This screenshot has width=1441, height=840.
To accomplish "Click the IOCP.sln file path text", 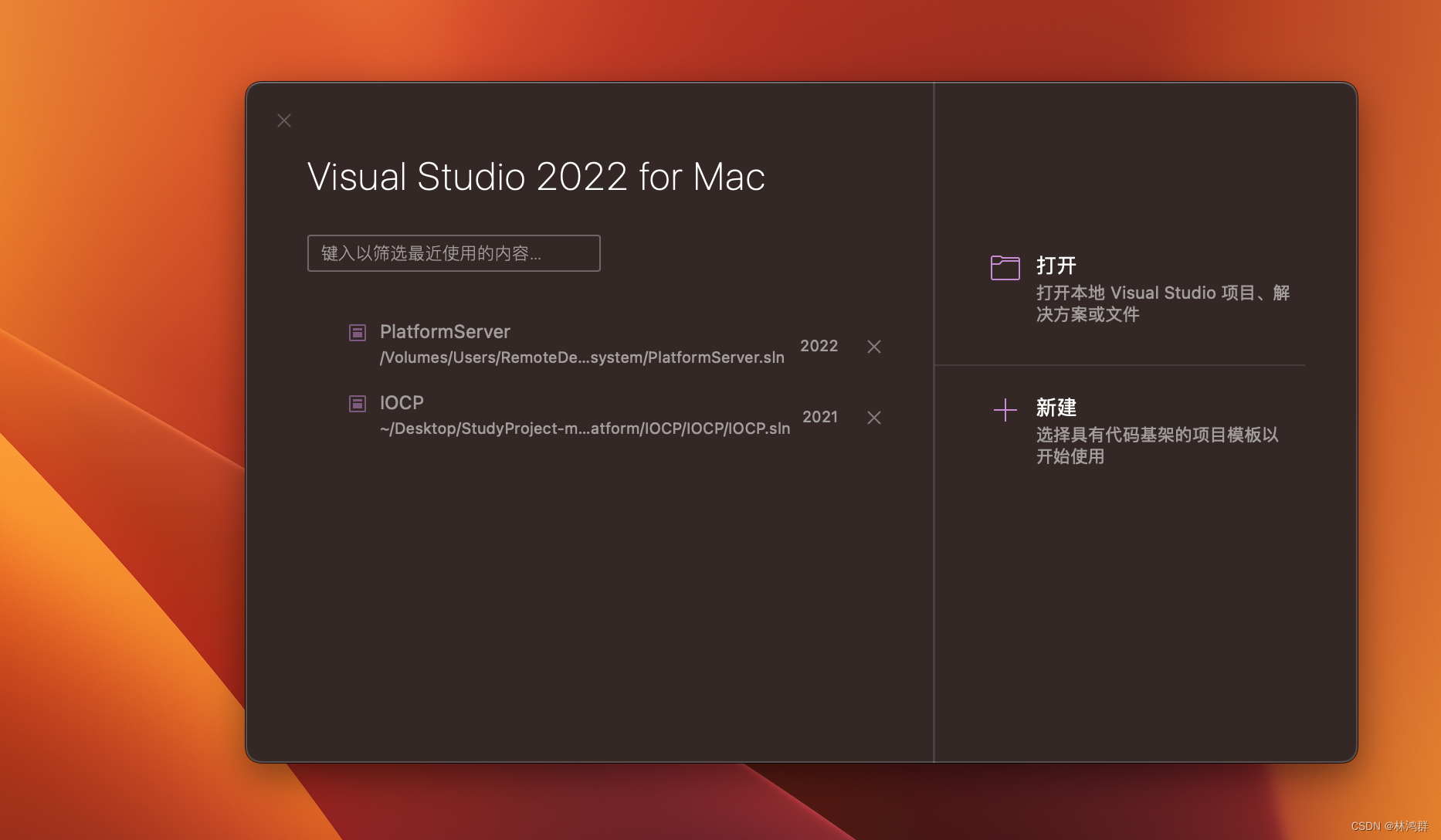I will click(x=585, y=428).
